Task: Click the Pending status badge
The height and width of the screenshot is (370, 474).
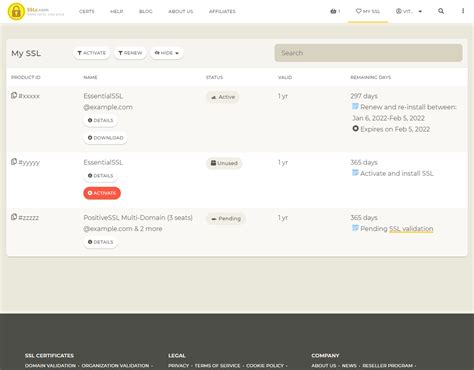Action: (x=226, y=219)
